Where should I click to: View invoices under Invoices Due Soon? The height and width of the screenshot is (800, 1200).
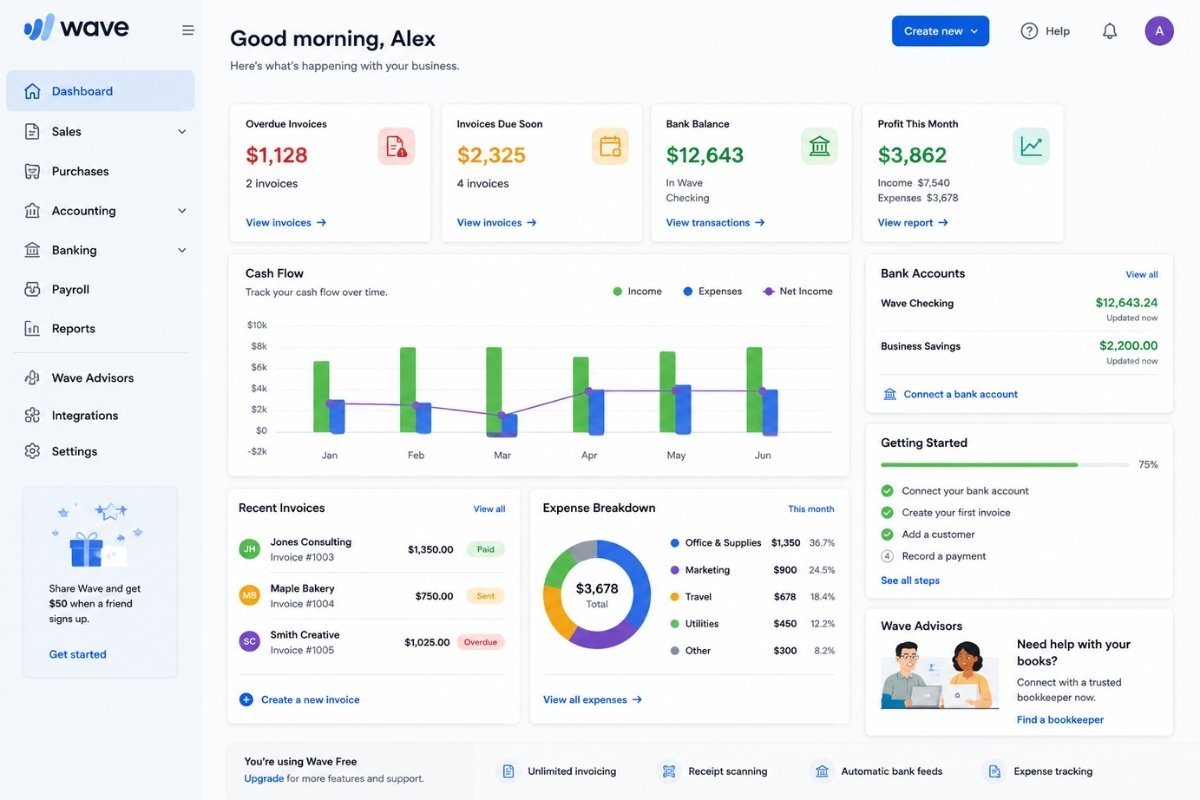pyautogui.click(x=497, y=222)
